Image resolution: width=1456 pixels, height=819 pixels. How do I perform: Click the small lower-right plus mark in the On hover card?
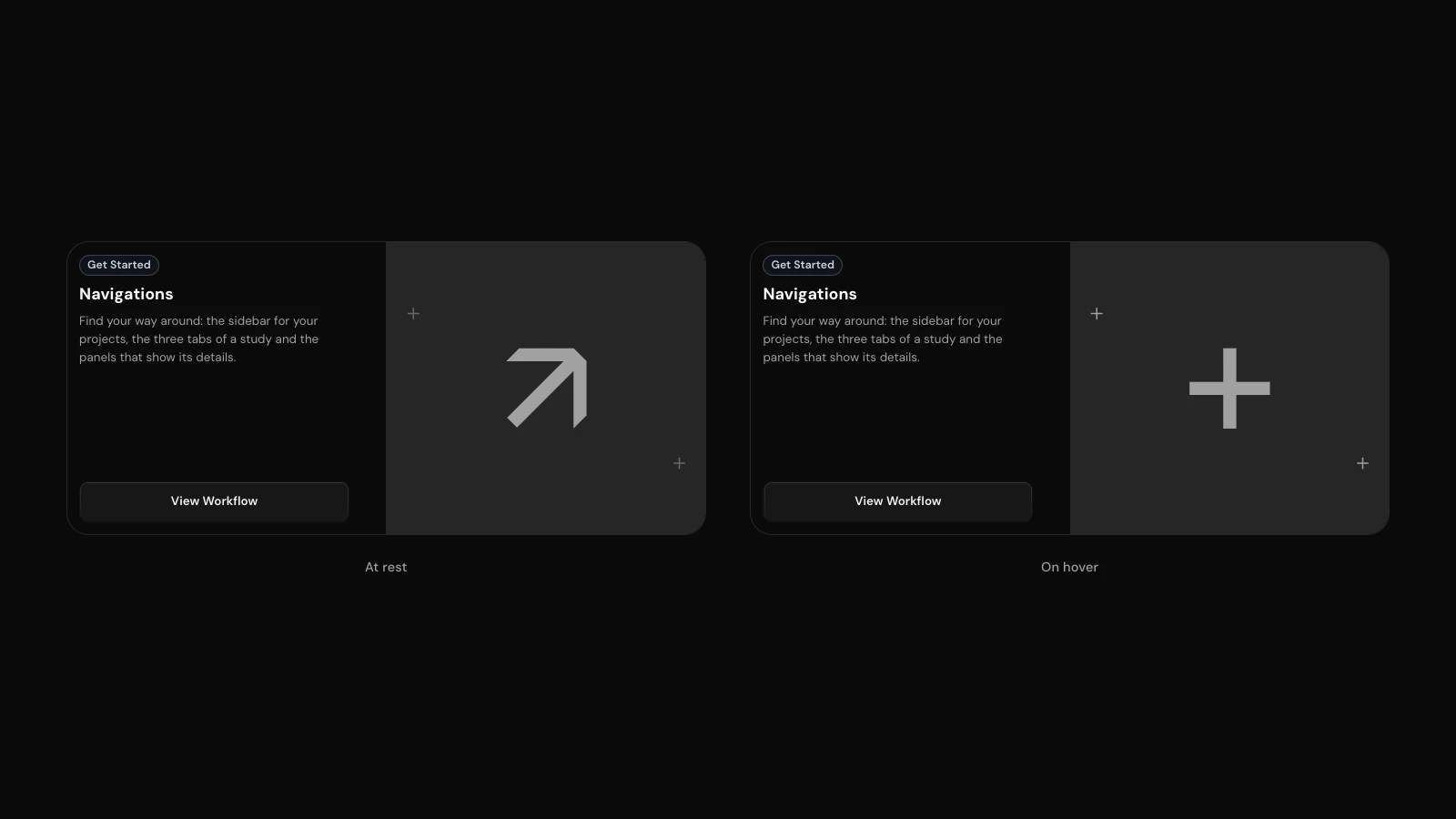point(1362,463)
